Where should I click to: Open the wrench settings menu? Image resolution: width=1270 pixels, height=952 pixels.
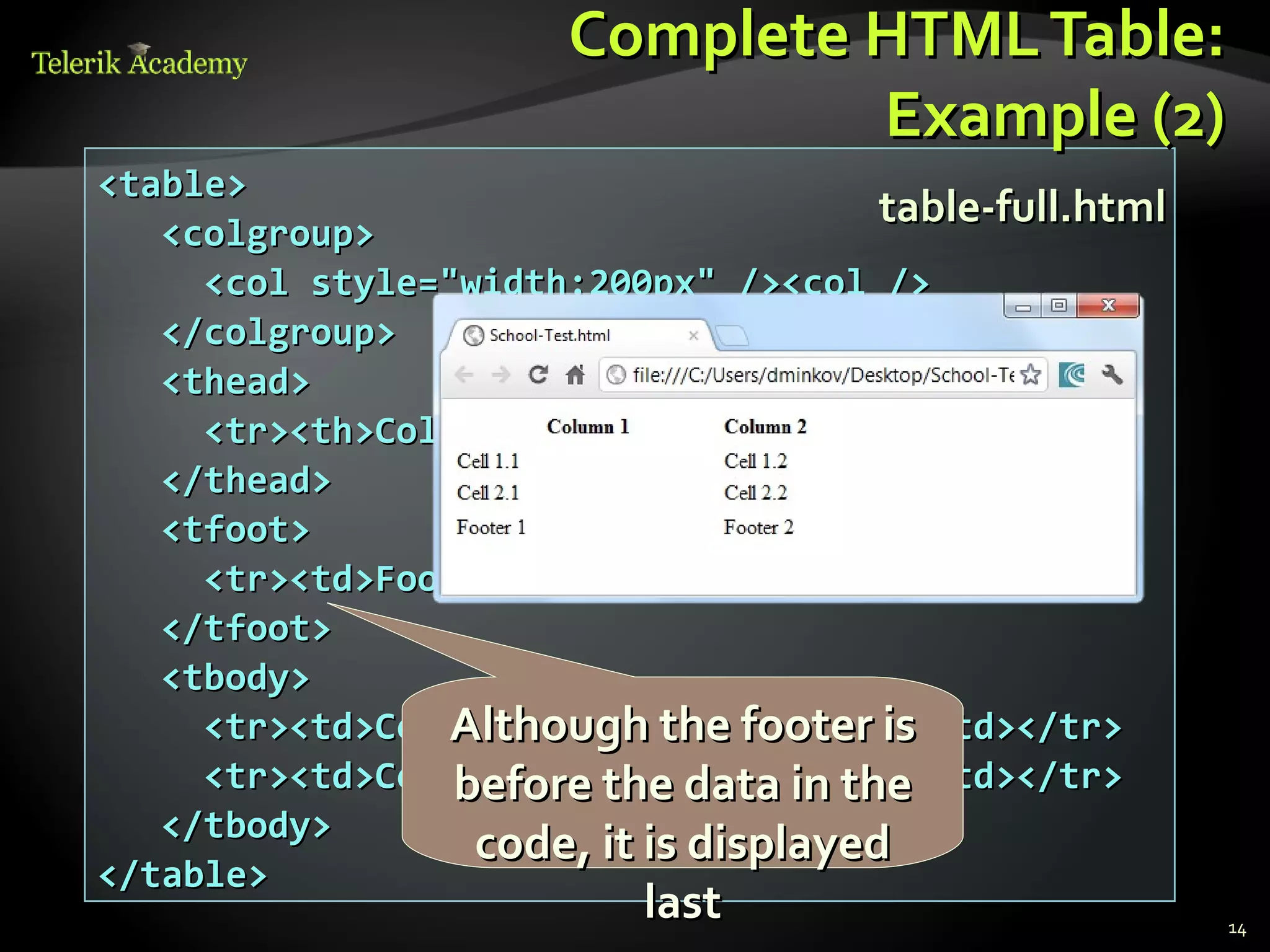point(1112,375)
